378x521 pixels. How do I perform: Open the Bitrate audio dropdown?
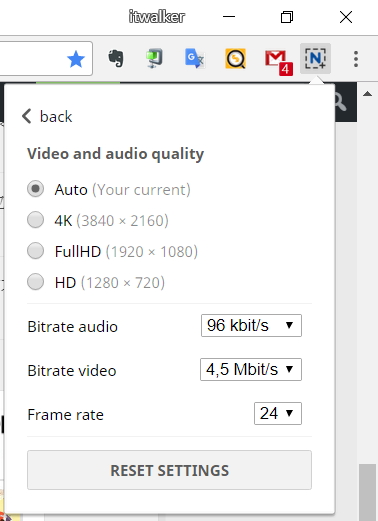pyautogui.click(x=251, y=325)
